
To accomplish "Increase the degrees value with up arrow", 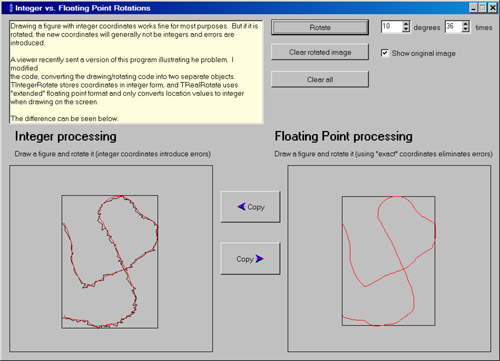I will 406,24.
